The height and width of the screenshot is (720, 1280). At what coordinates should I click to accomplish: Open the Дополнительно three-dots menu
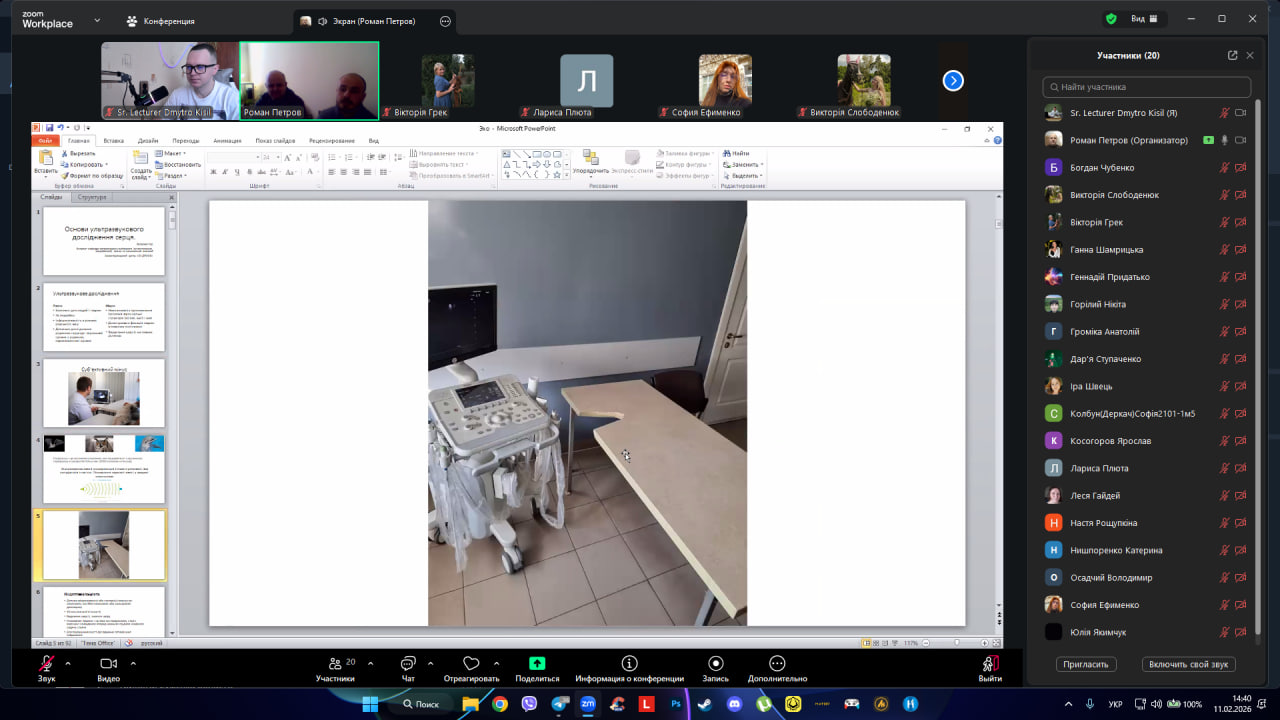(777, 664)
